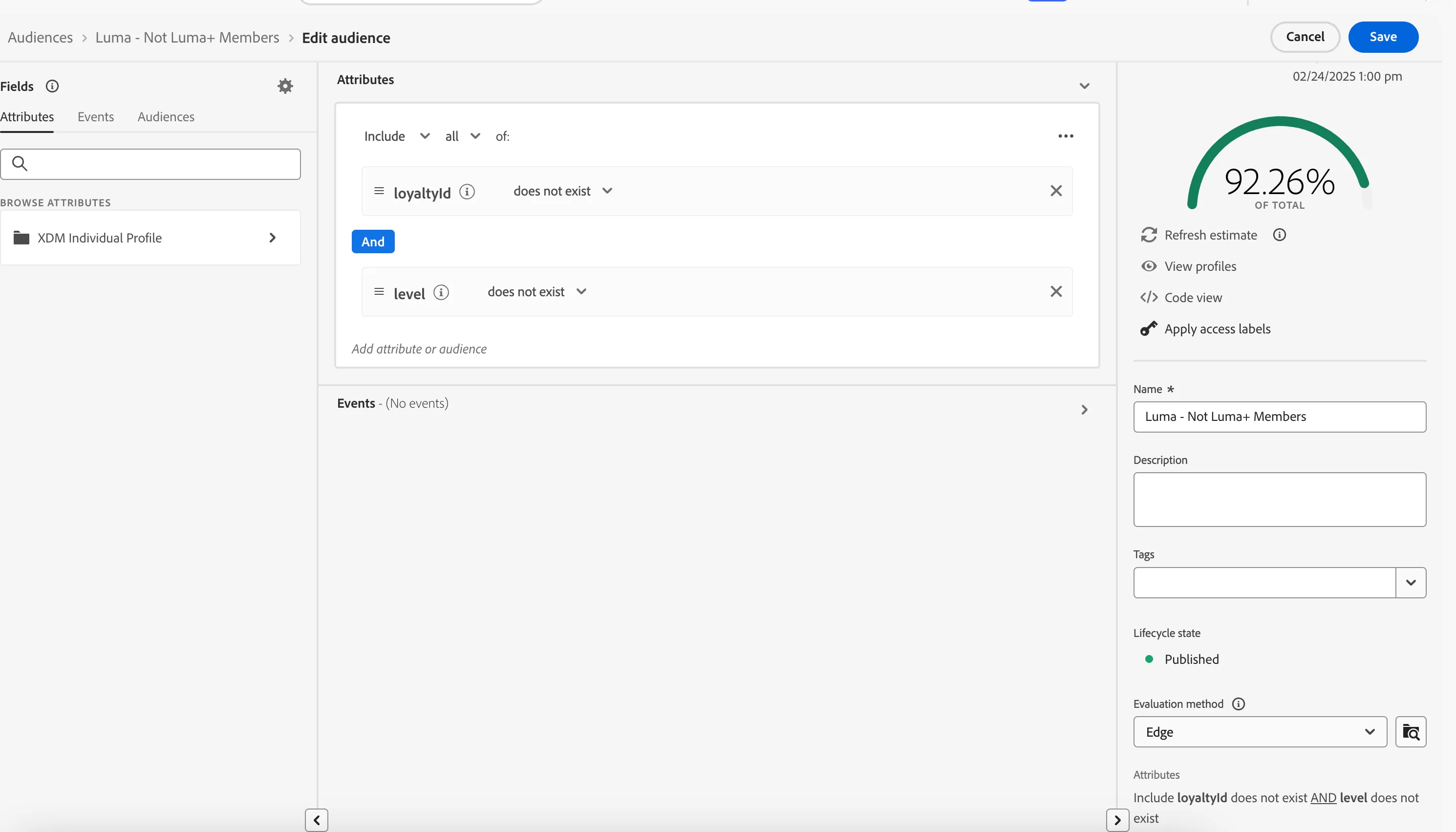Screen dimensions: 1456x832
Task: Click Add attribute or audience area
Action: (x=419, y=349)
